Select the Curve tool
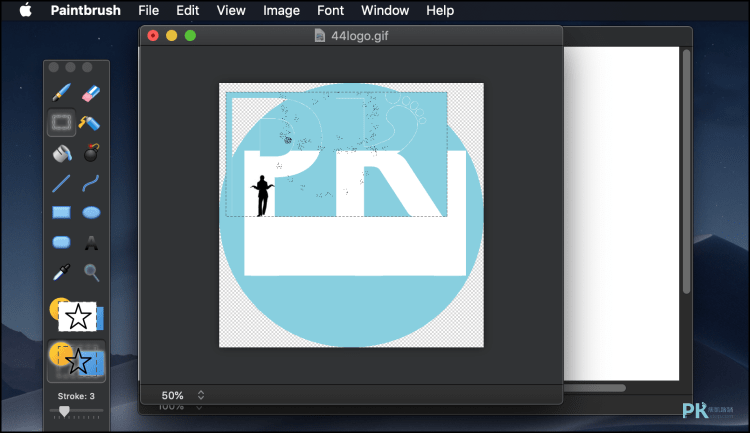The image size is (750, 433). (91, 183)
